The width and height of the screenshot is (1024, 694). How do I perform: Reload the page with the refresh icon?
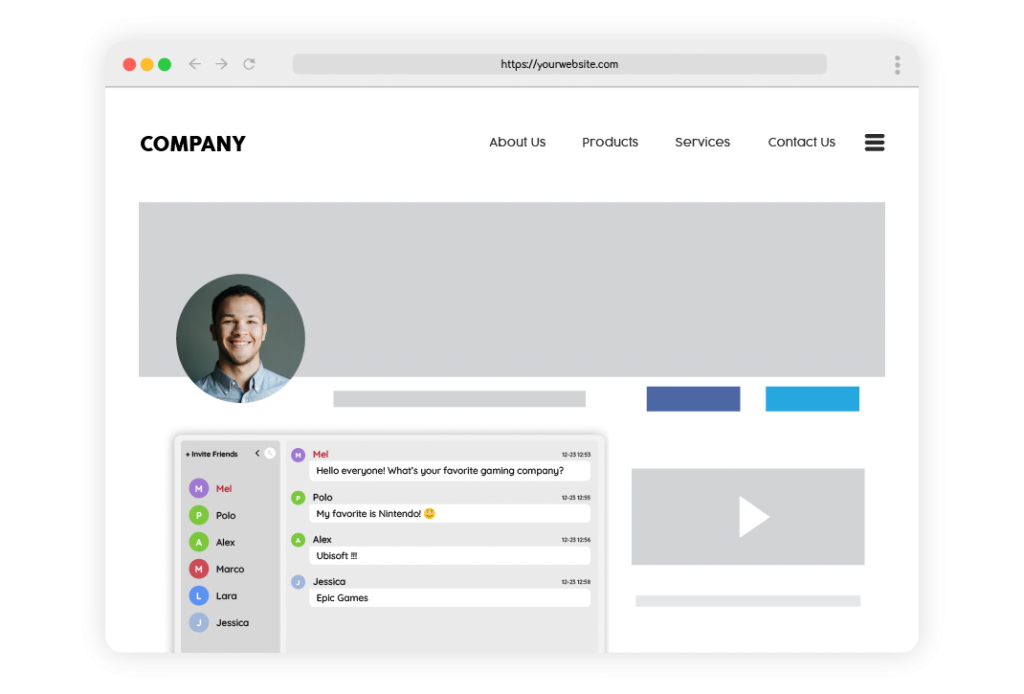click(249, 64)
